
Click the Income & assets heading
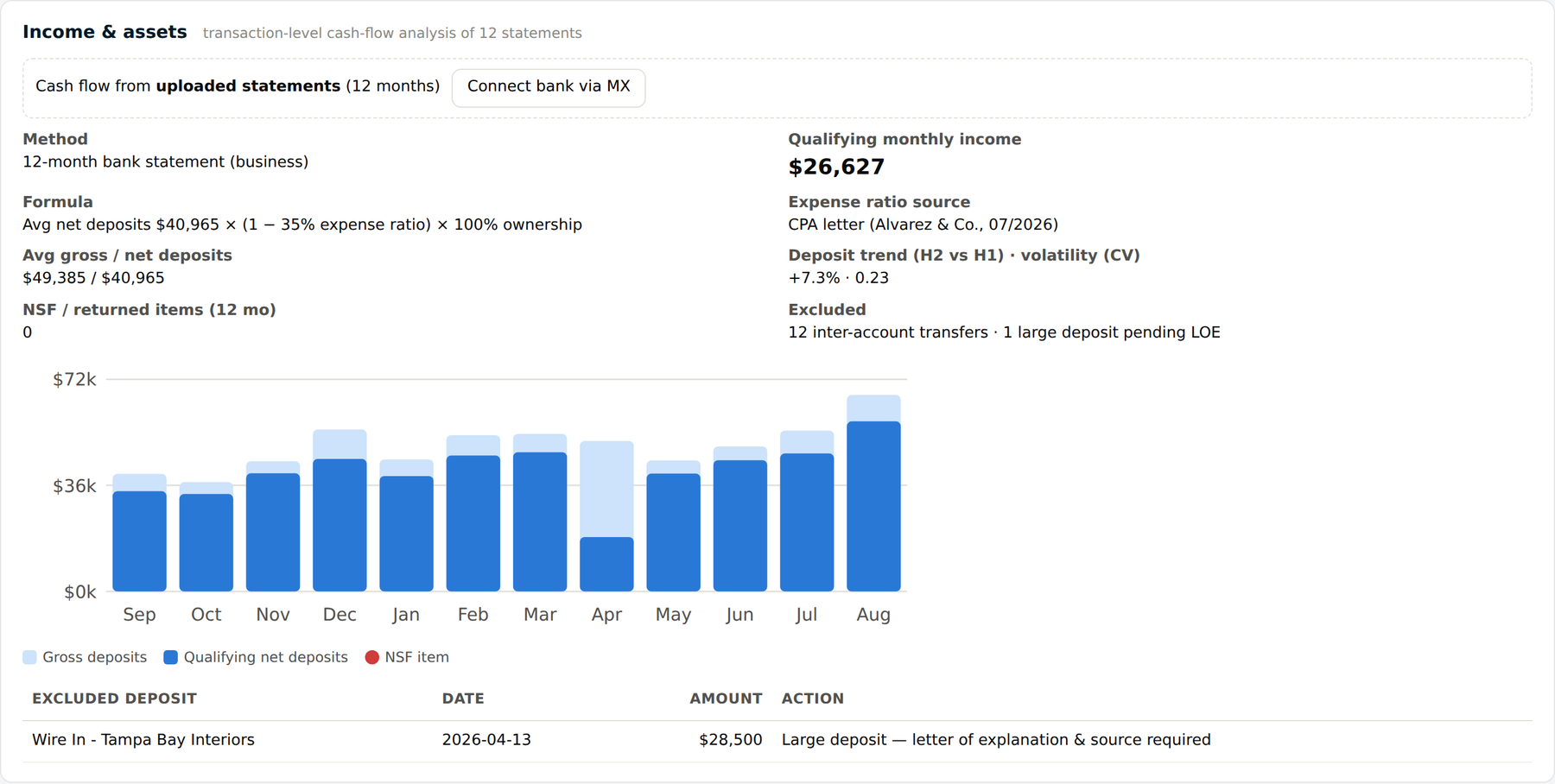105,32
